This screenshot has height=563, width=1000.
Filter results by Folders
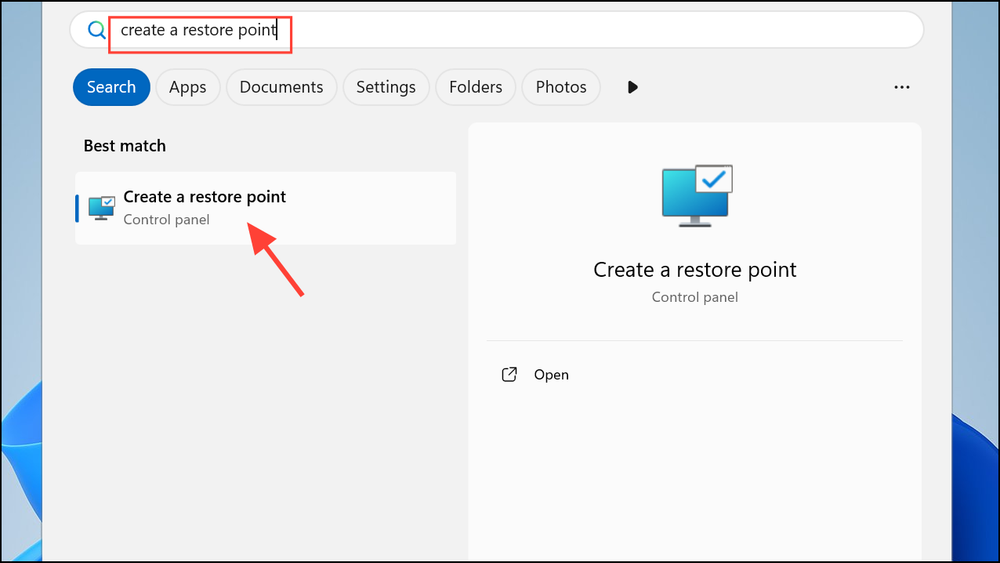click(x=475, y=87)
